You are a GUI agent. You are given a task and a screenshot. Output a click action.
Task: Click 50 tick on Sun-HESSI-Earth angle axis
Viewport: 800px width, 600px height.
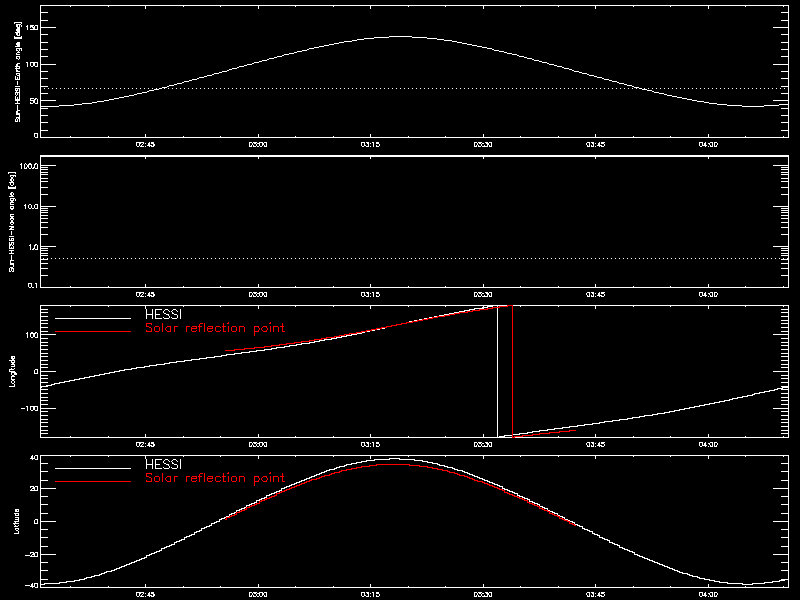pyautogui.click(x=34, y=101)
